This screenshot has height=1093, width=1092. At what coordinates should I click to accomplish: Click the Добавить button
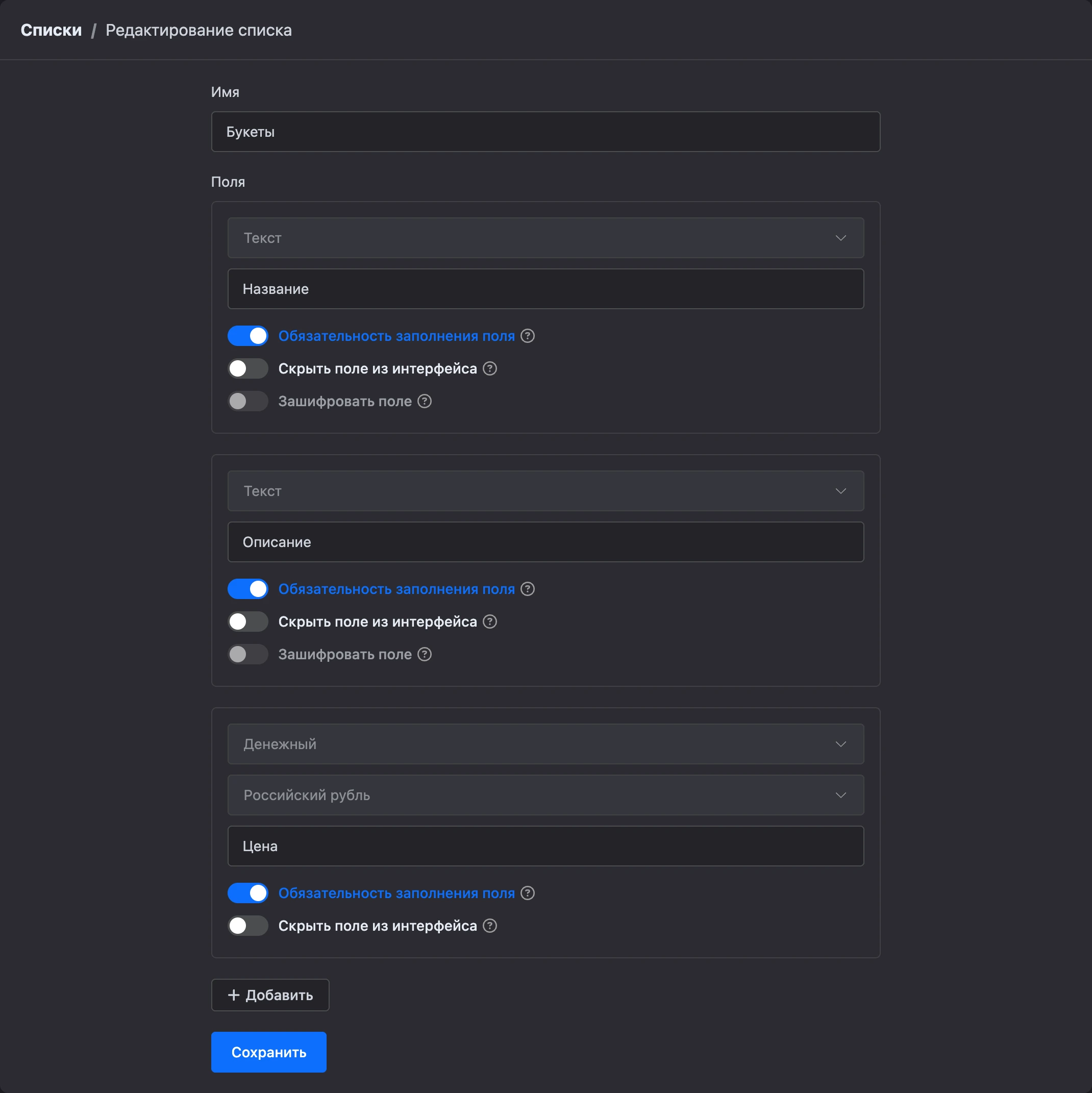coord(270,996)
